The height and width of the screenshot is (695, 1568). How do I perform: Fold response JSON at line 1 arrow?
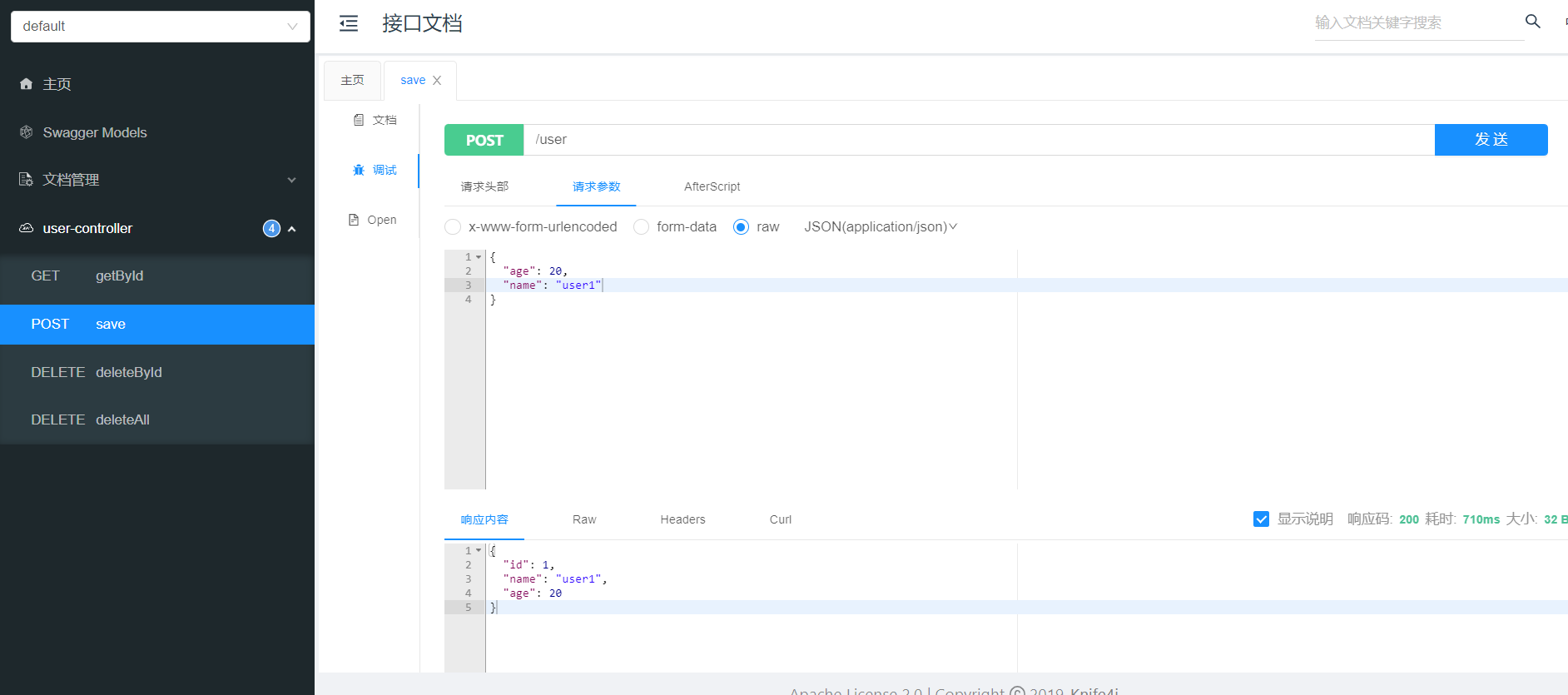pos(479,551)
